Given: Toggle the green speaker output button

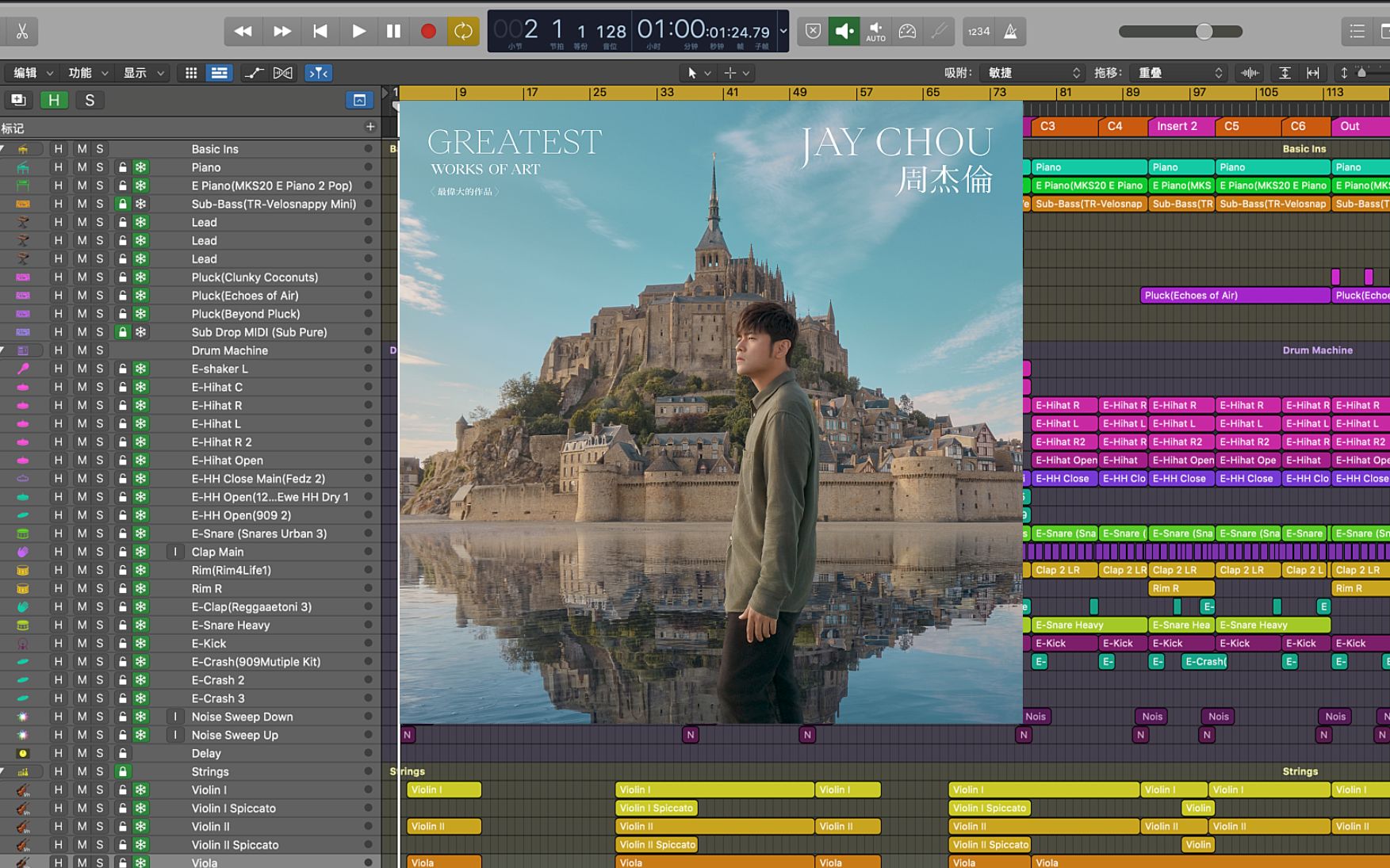Looking at the screenshot, I should pos(844,32).
